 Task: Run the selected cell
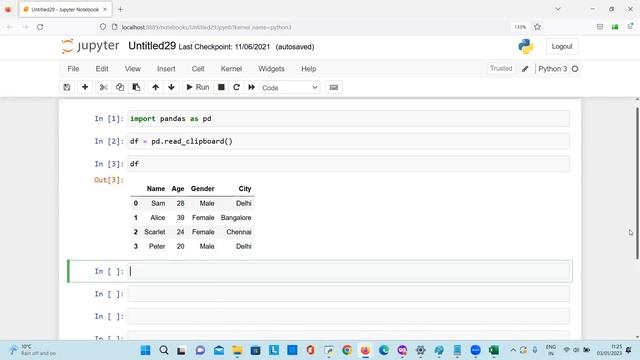click(198, 87)
